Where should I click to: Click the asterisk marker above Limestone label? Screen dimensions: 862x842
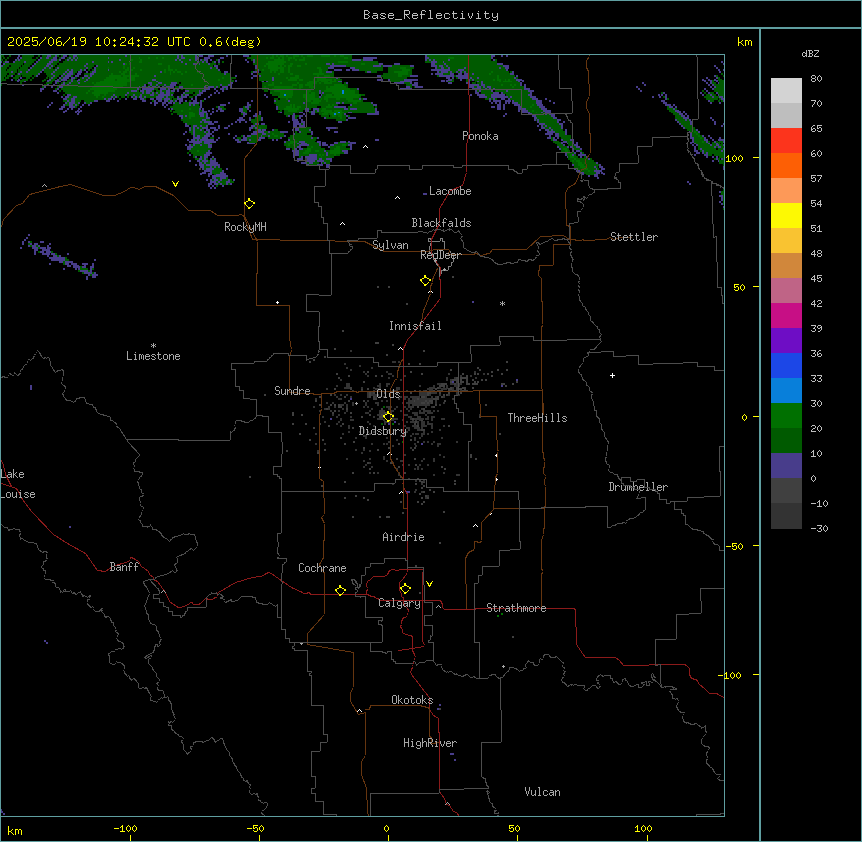click(153, 346)
